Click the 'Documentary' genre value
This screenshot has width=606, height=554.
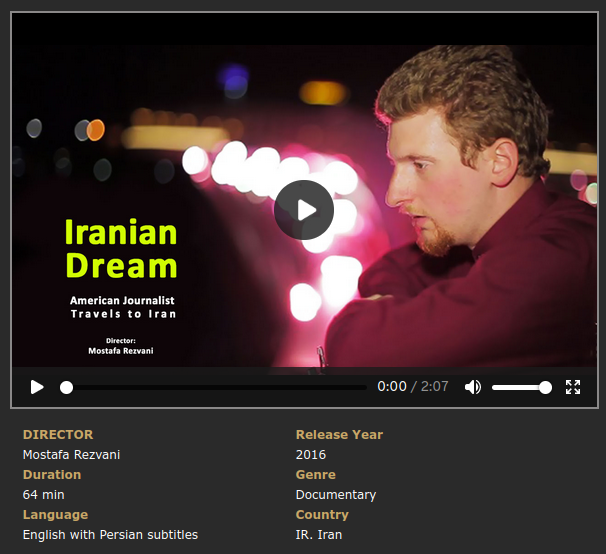[336, 495]
